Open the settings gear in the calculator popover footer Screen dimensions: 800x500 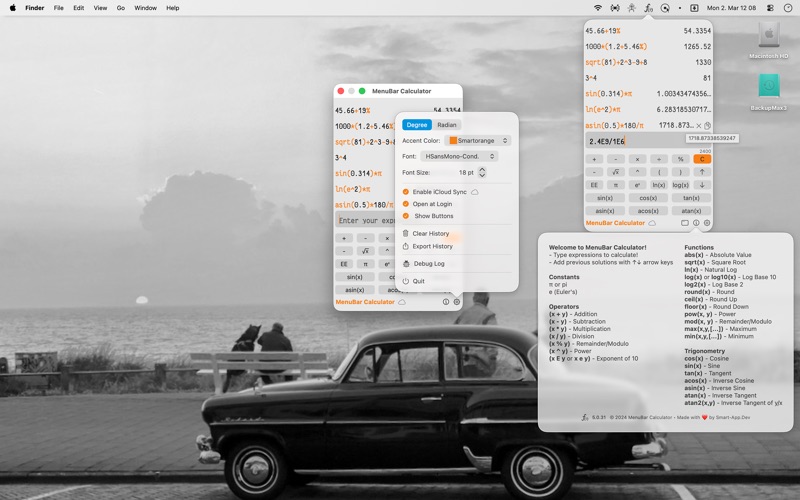707,223
